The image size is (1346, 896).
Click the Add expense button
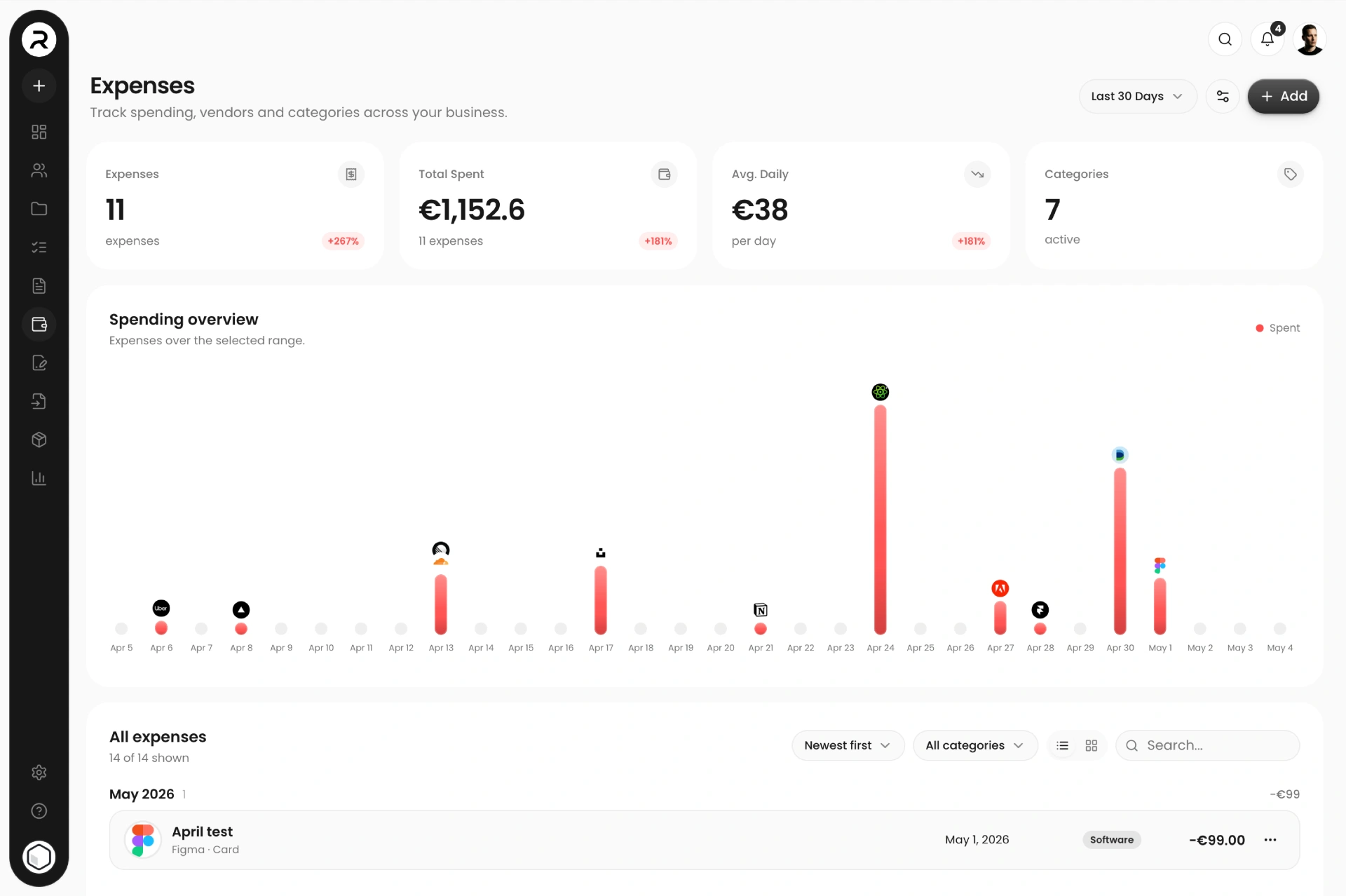(x=1283, y=96)
